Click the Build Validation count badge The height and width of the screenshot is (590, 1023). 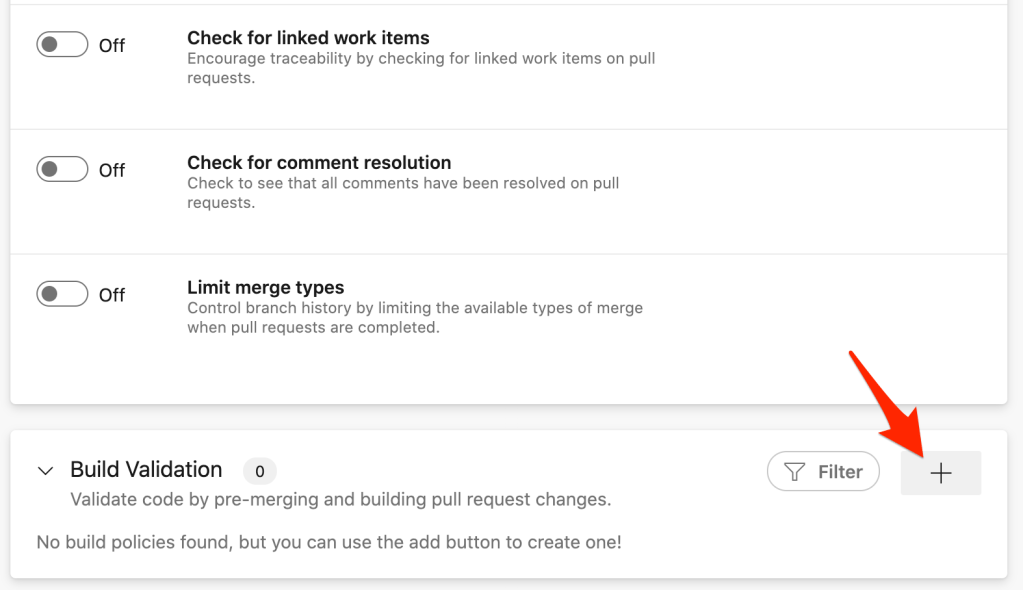(259, 471)
